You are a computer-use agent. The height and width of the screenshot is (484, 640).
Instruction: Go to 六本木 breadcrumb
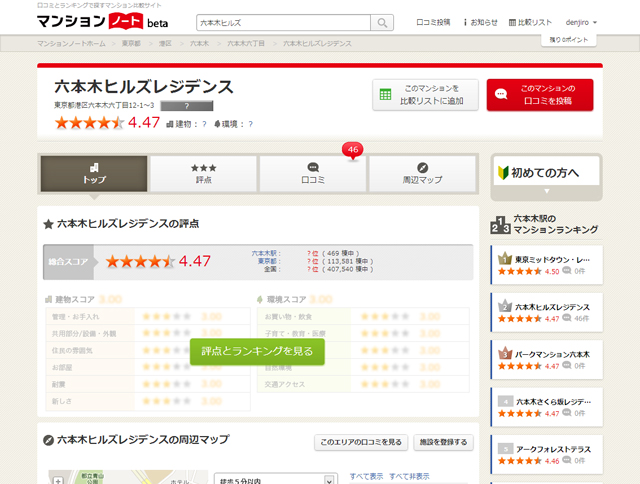(199, 43)
